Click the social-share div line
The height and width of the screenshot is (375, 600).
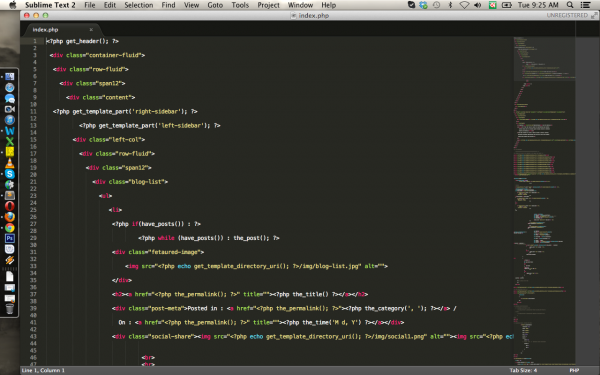tap(313, 337)
